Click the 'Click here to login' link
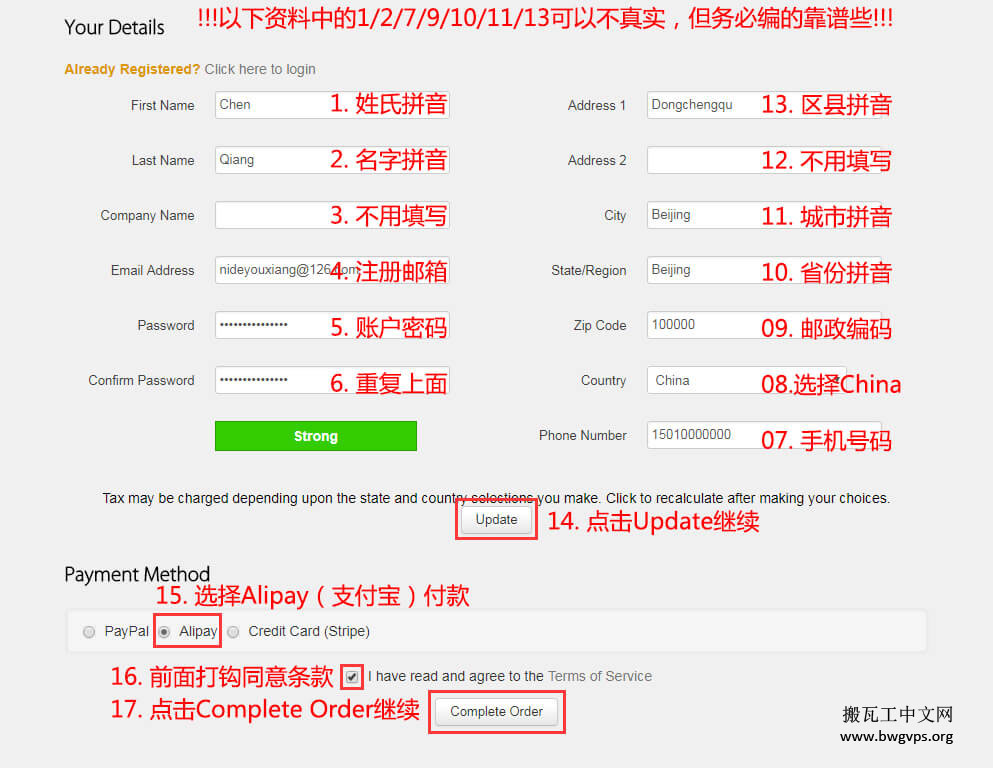This screenshot has height=768, width=993. click(x=260, y=69)
